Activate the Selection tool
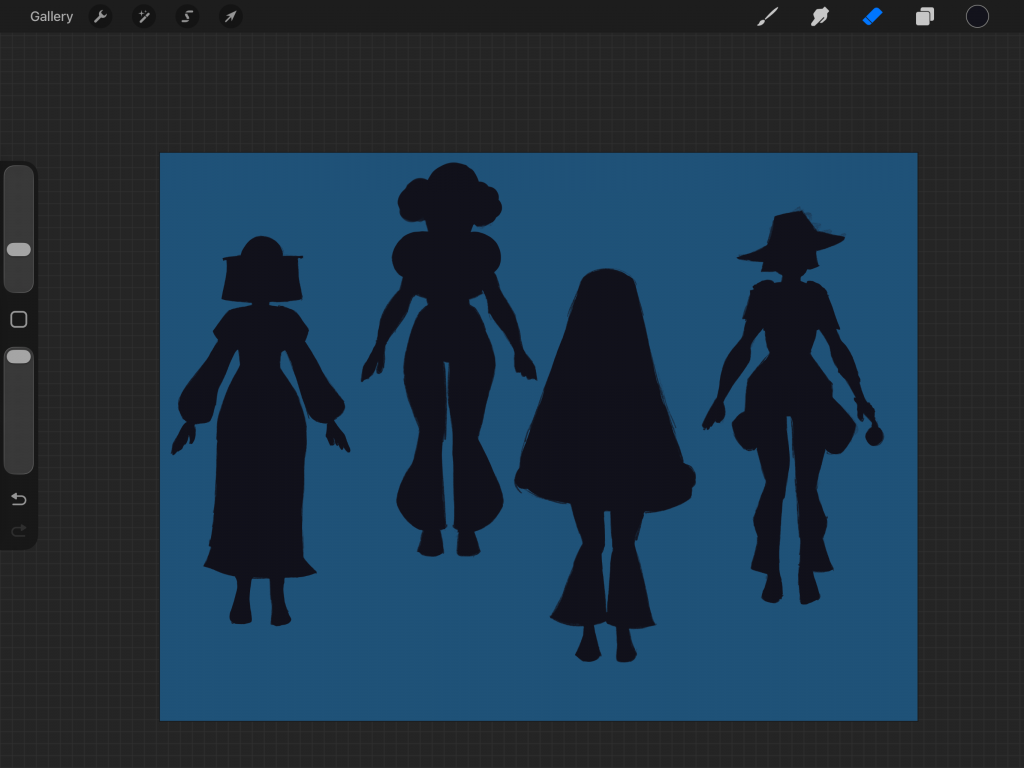Viewport: 1024px width, 768px height. 187,16
